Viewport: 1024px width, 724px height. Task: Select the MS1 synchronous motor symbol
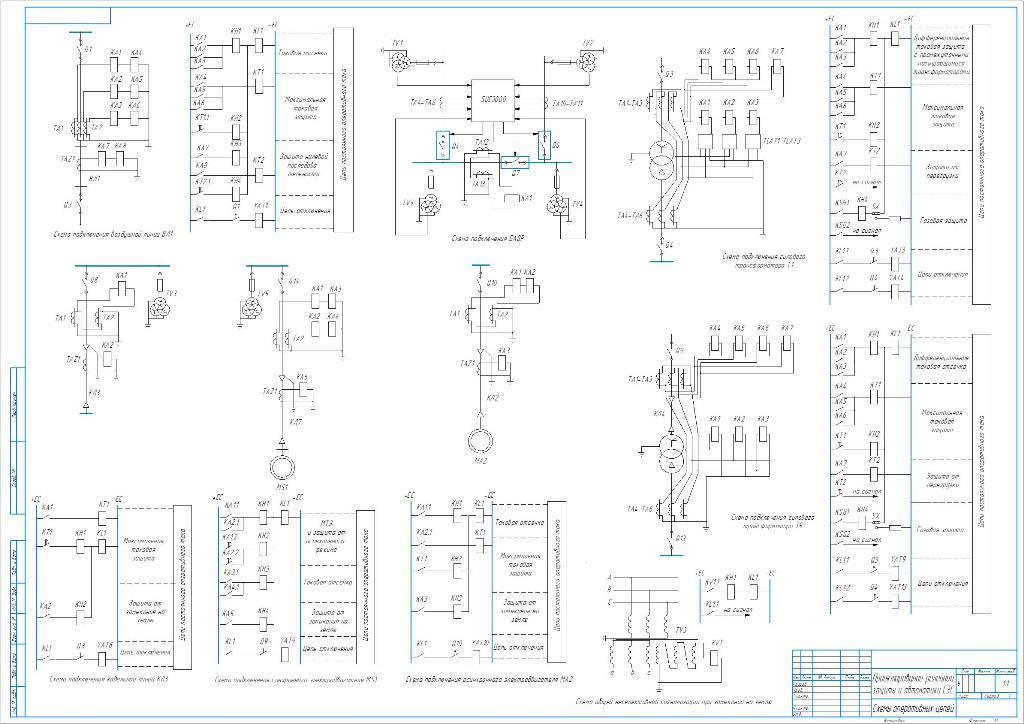[x=282, y=467]
